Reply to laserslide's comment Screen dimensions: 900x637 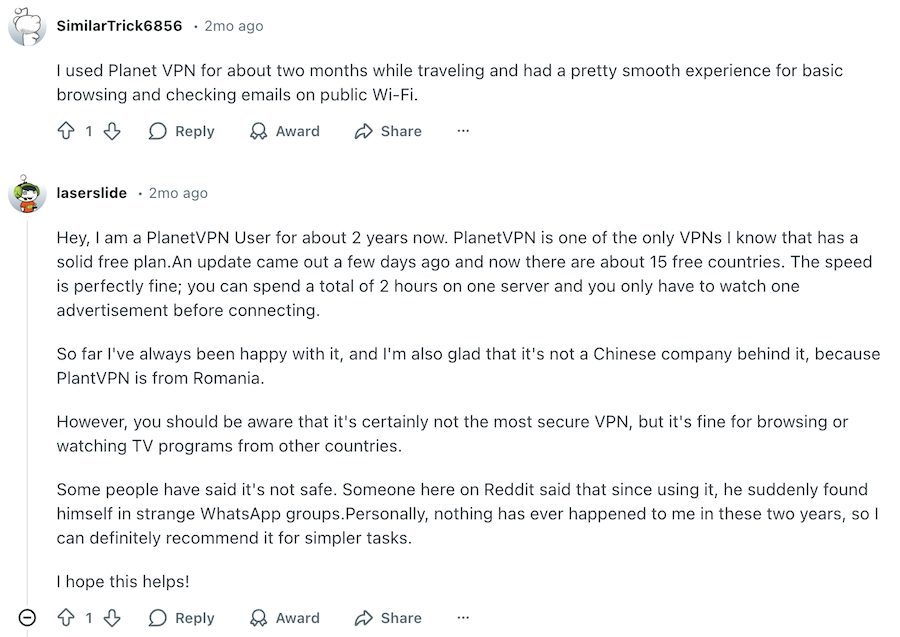pos(182,618)
